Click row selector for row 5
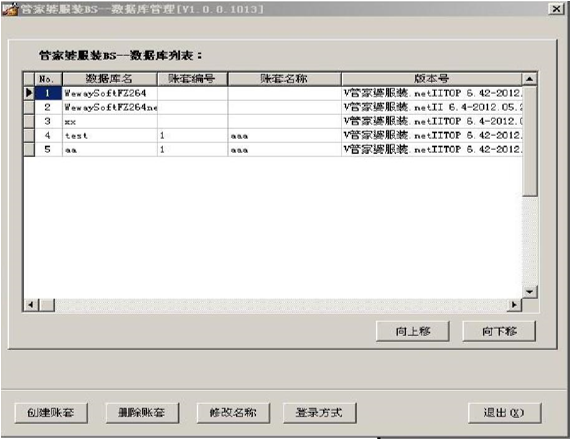Viewport: 571px width, 440px height. 29,149
